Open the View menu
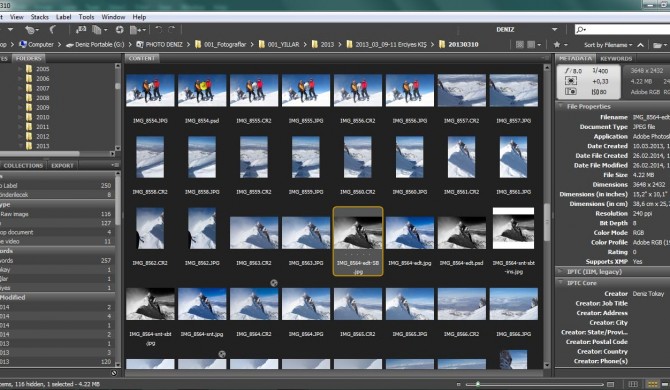Screen dimensions: 670x390 17,17
